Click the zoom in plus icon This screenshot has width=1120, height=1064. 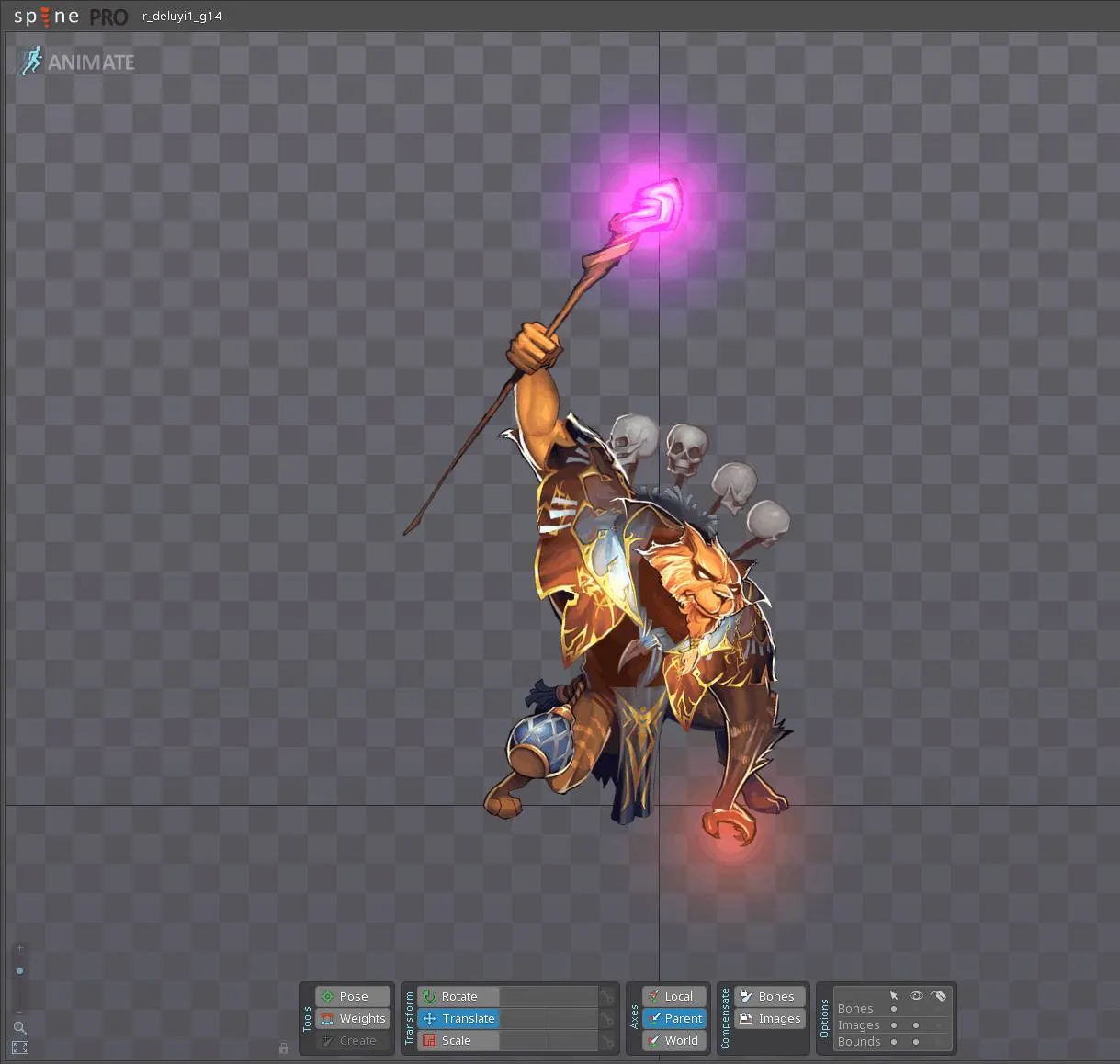19,947
